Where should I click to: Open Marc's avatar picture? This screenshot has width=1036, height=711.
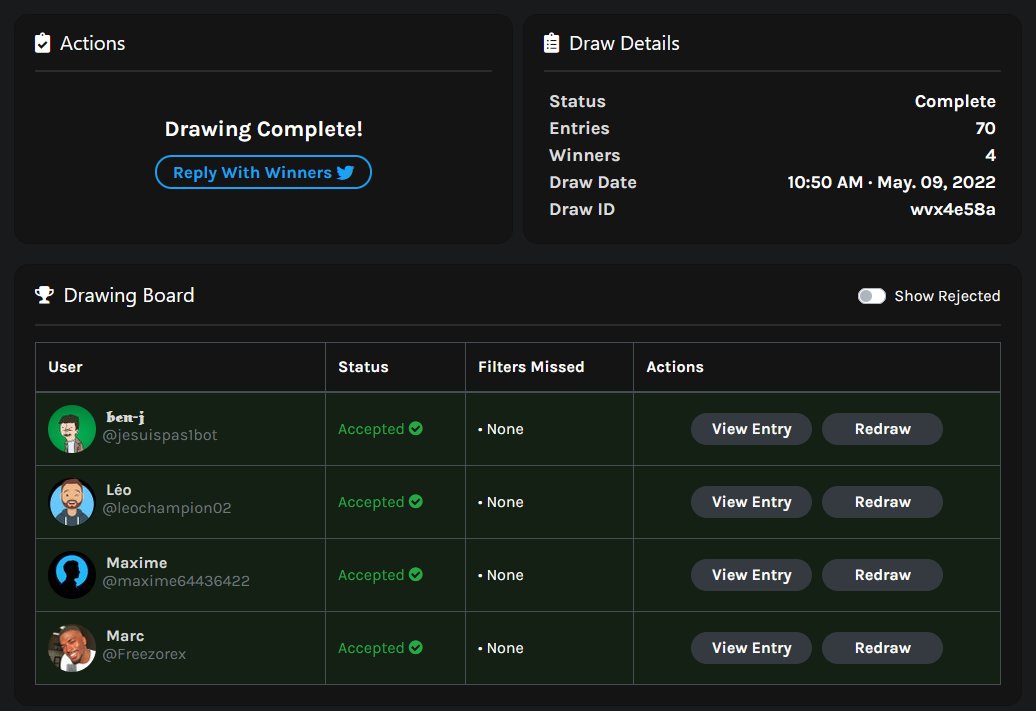pos(72,648)
